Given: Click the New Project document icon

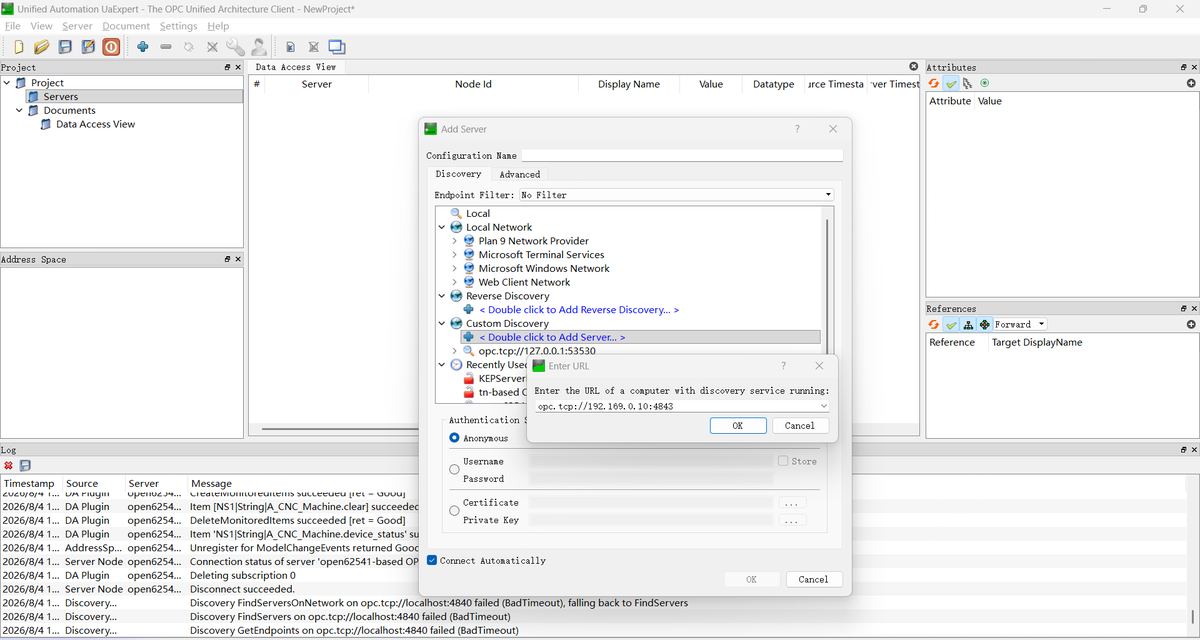Looking at the screenshot, I should 18,47.
